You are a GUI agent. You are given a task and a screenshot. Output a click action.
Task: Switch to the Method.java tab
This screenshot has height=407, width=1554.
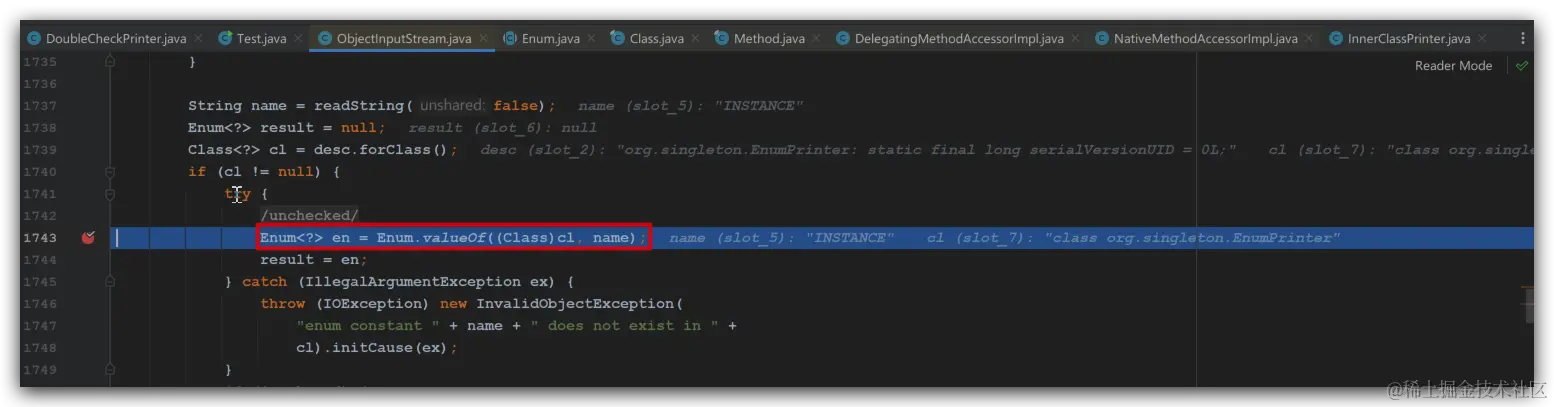pyautogui.click(x=769, y=39)
